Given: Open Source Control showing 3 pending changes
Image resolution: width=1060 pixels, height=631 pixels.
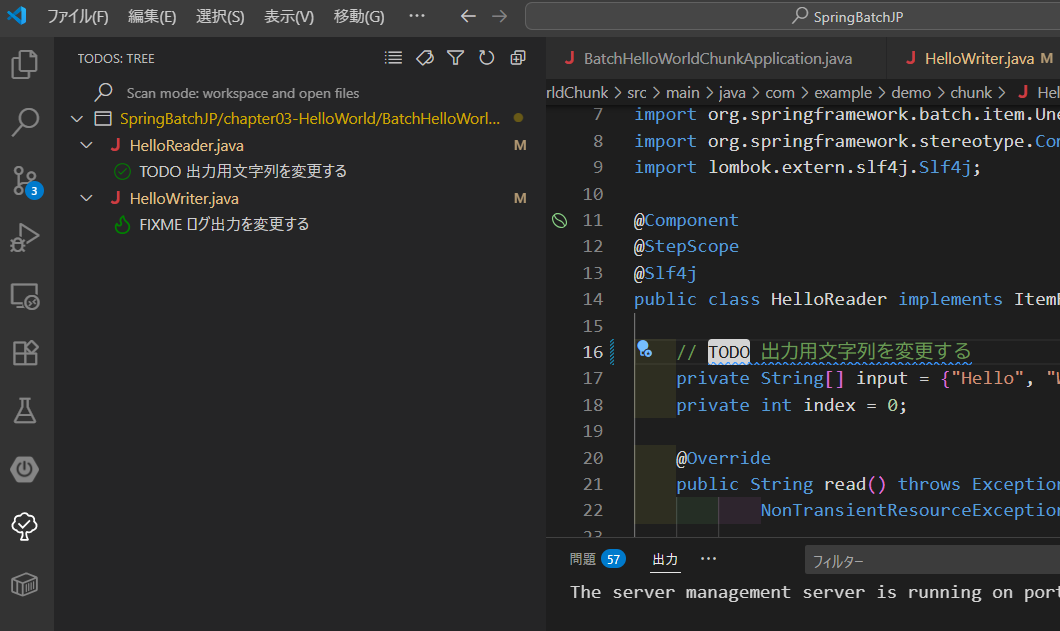Looking at the screenshot, I should coord(25,180).
